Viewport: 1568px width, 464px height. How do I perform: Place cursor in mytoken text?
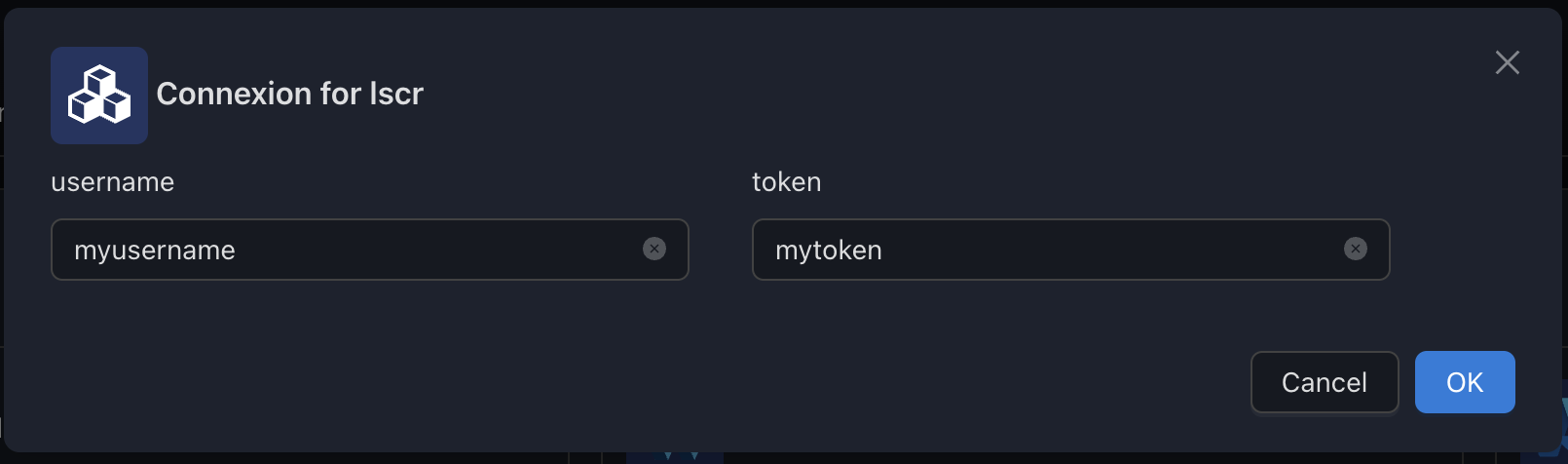pos(829,251)
